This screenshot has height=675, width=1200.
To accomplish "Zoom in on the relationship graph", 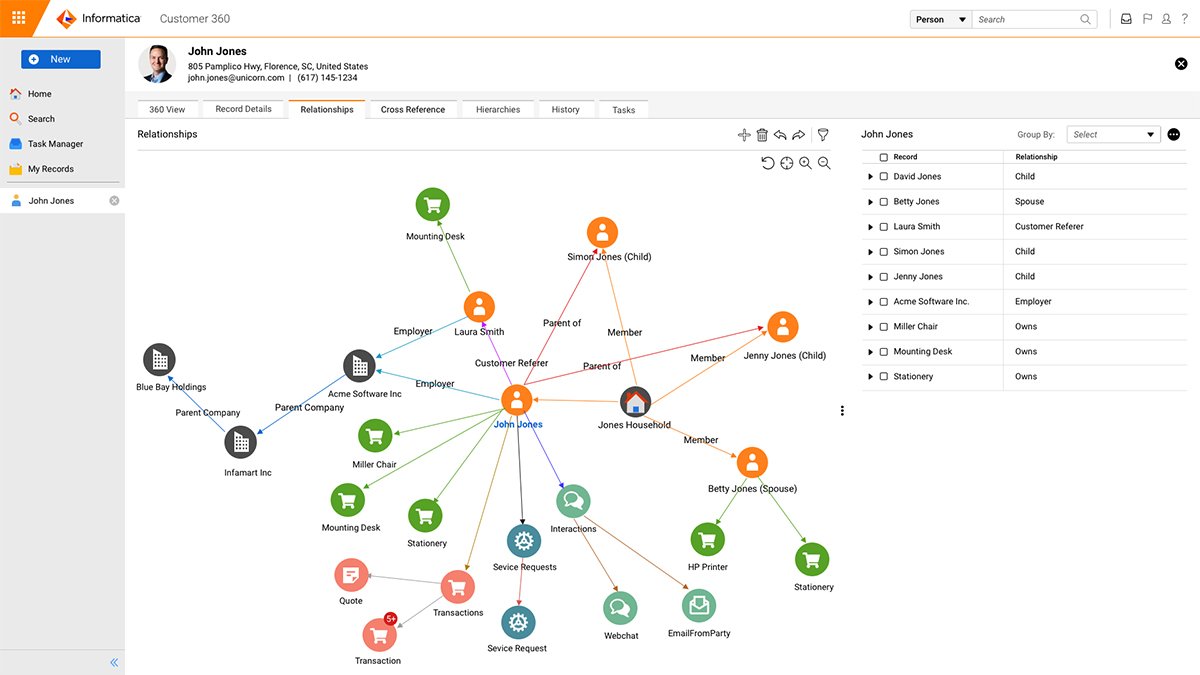I will pos(805,162).
